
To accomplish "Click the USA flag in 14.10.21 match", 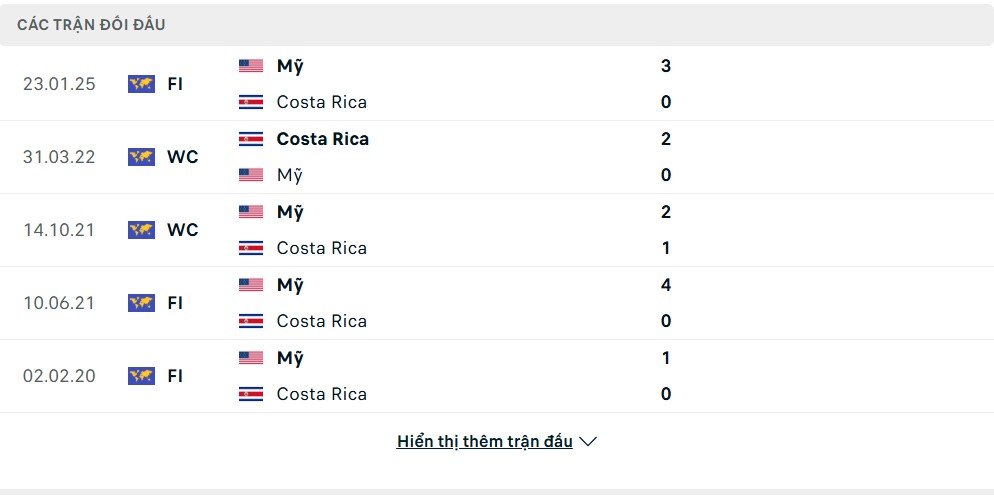I will click(251, 212).
